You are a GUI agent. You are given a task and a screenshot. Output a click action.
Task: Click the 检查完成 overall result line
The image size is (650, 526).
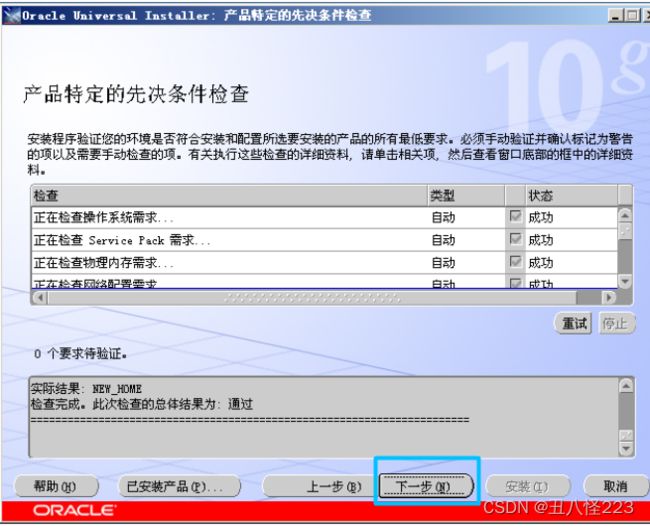tap(142, 404)
